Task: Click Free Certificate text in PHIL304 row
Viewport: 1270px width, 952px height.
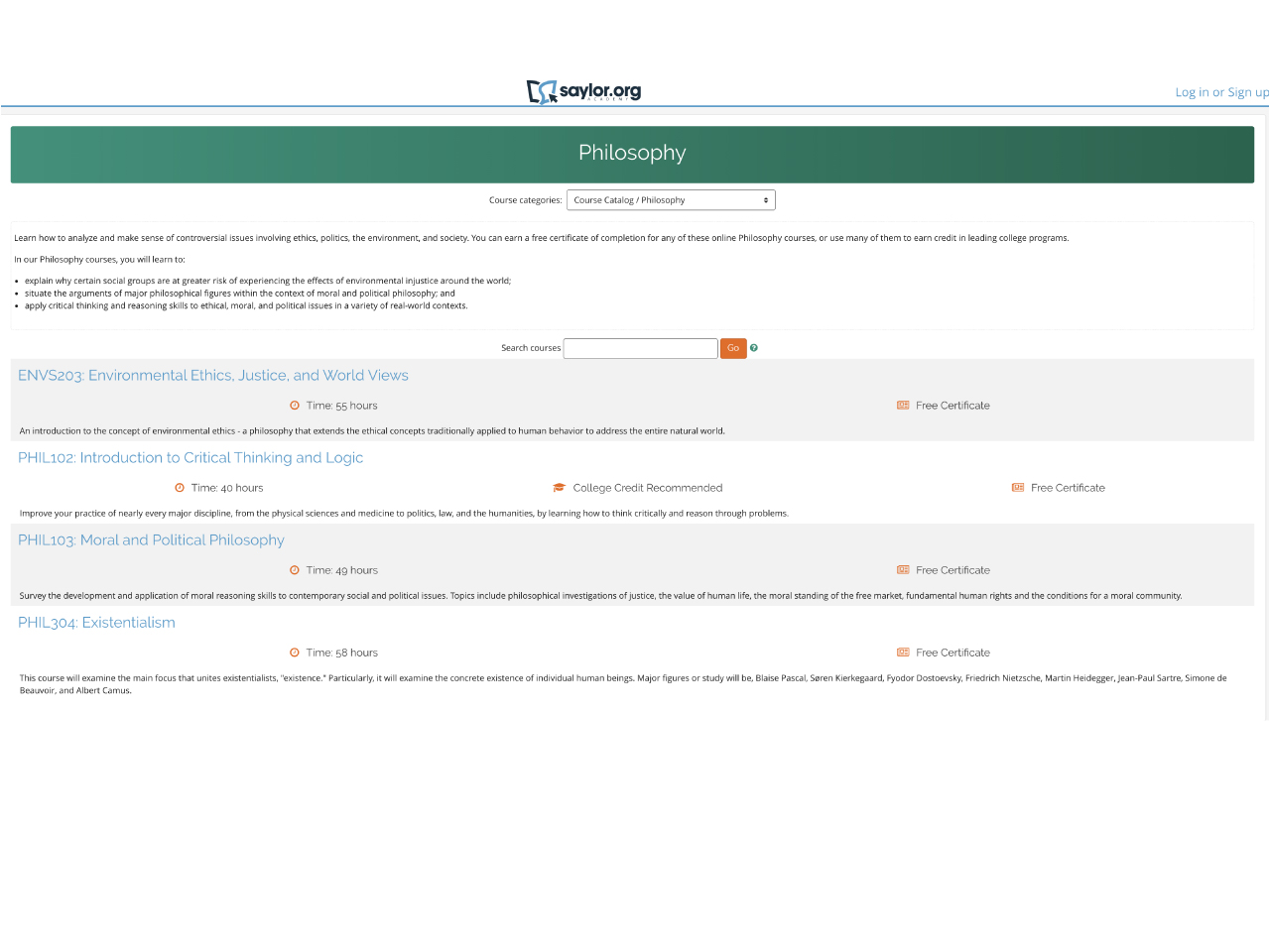Action: pyautogui.click(x=952, y=653)
